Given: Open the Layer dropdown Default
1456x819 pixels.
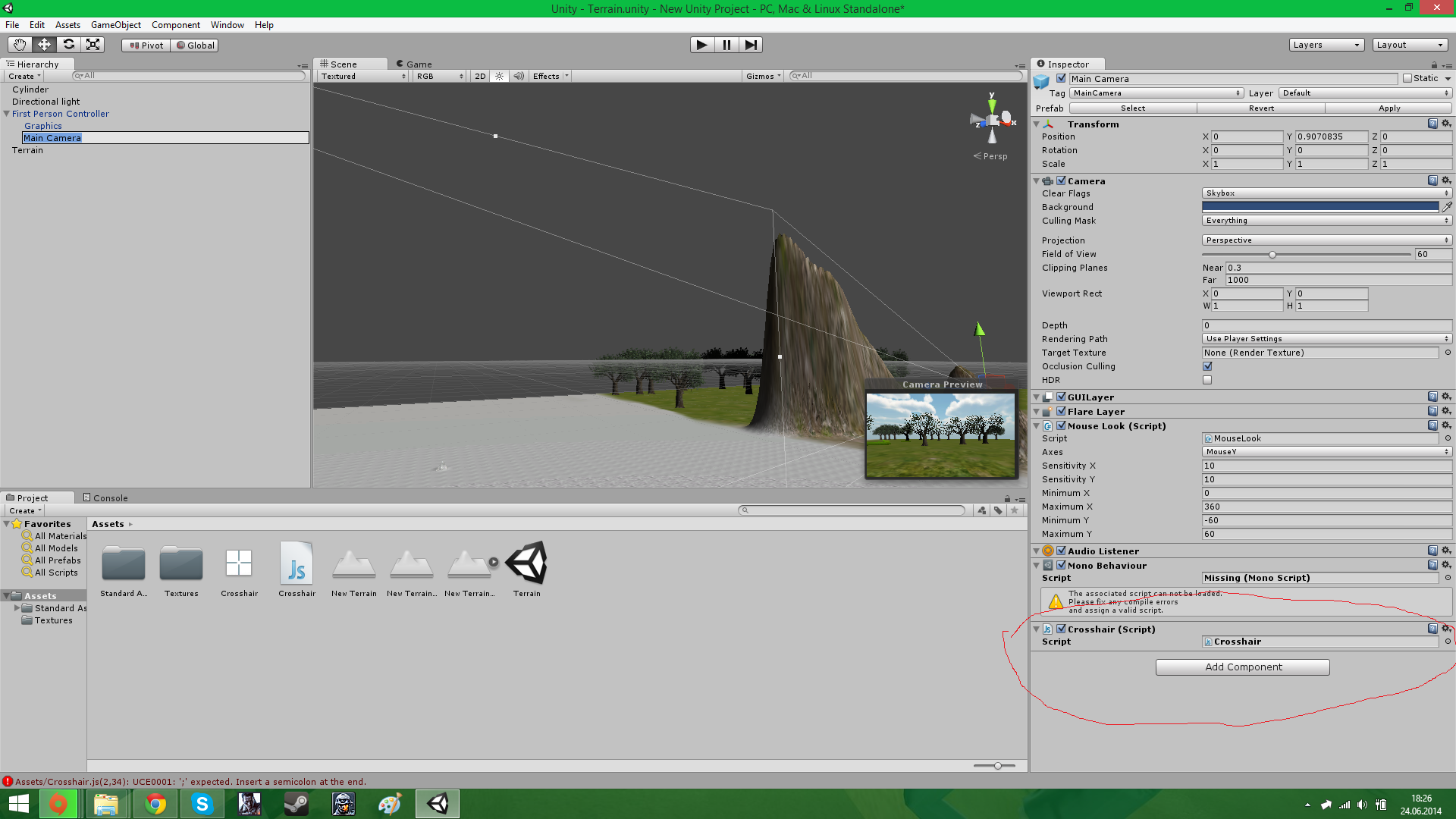Looking at the screenshot, I should 1365,93.
